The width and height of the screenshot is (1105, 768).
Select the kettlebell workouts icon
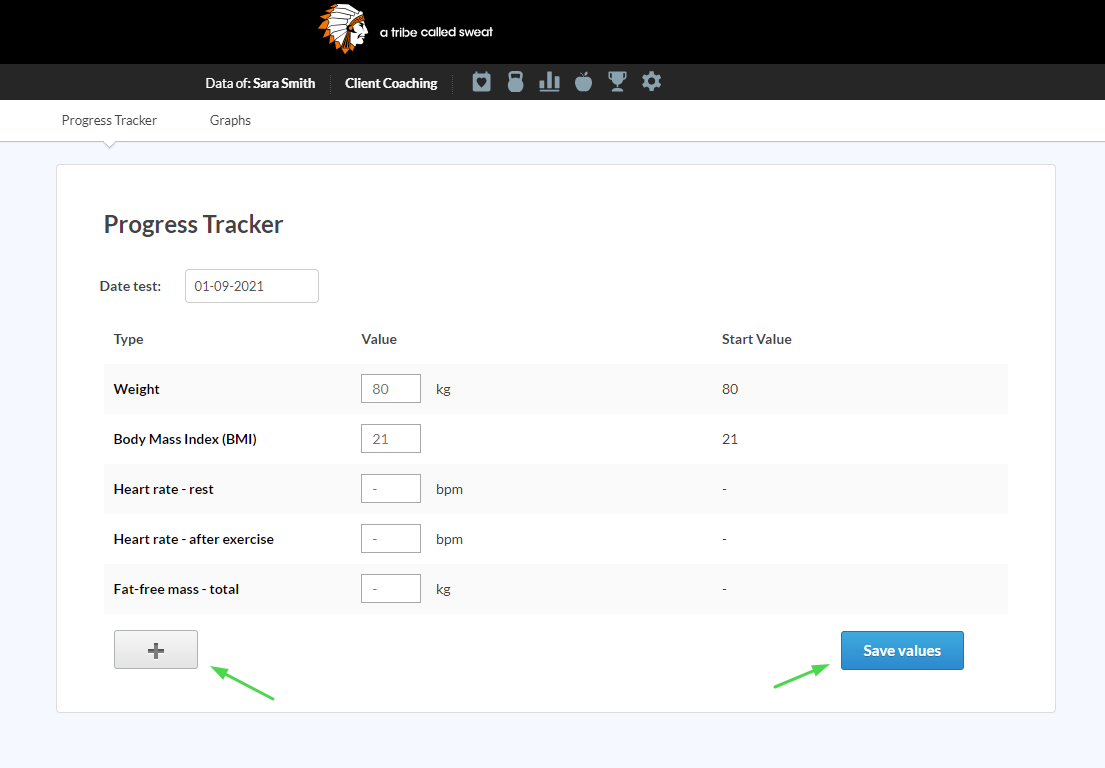(x=515, y=82)
